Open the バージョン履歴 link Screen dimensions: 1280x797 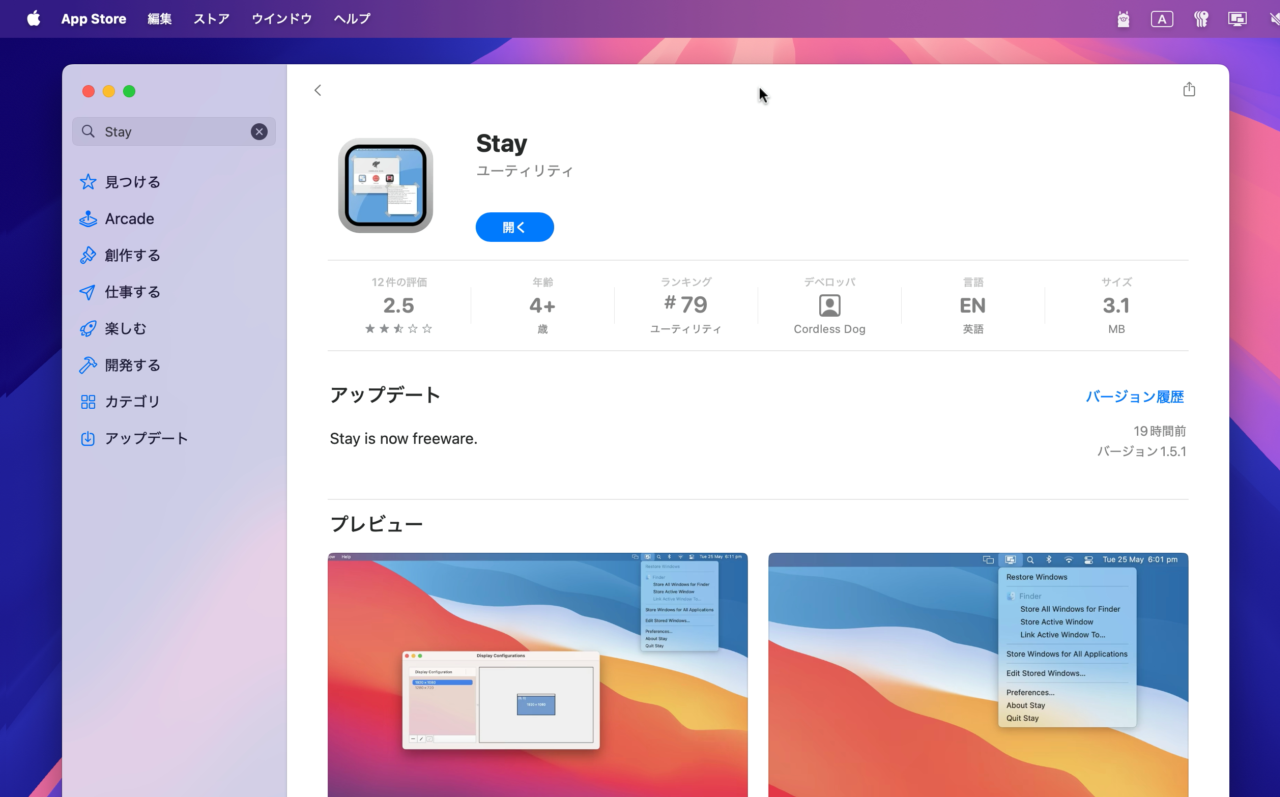[1135, 396]
